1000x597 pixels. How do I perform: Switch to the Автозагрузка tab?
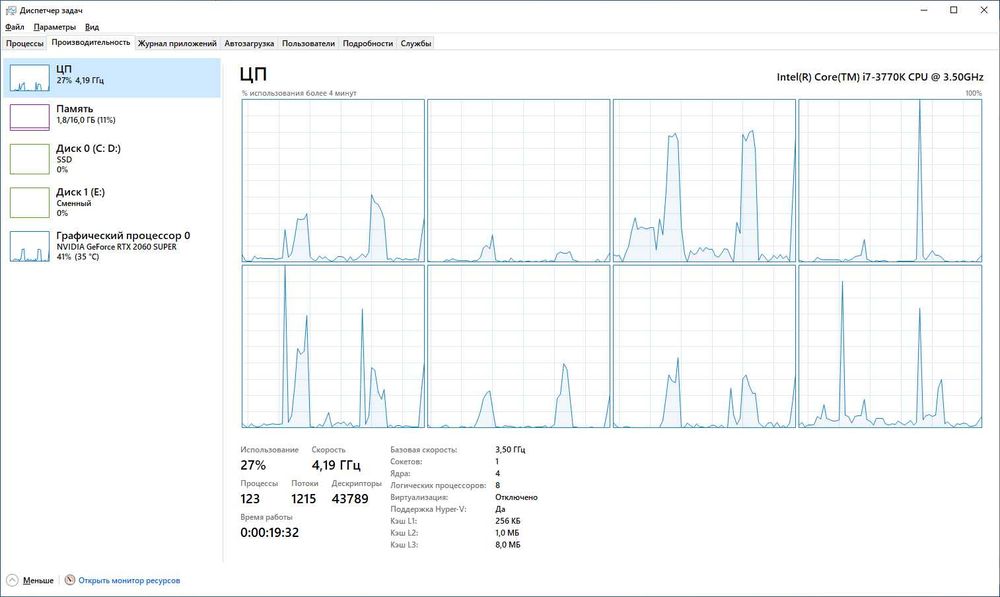(x=249, y=43)
